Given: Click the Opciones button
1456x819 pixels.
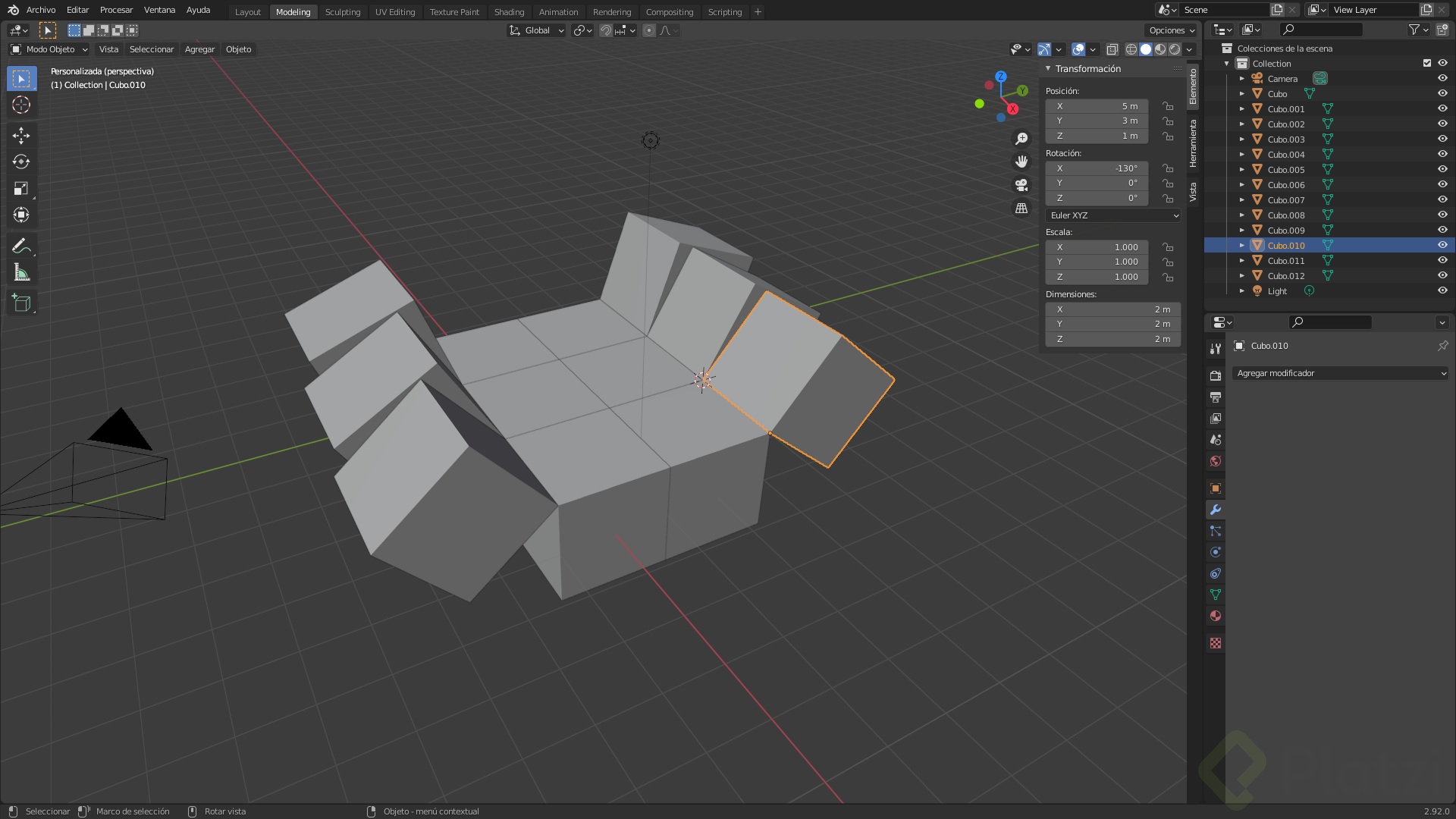Looking at the screenshot, I should pyautogui.click(x=1172, y=30).
